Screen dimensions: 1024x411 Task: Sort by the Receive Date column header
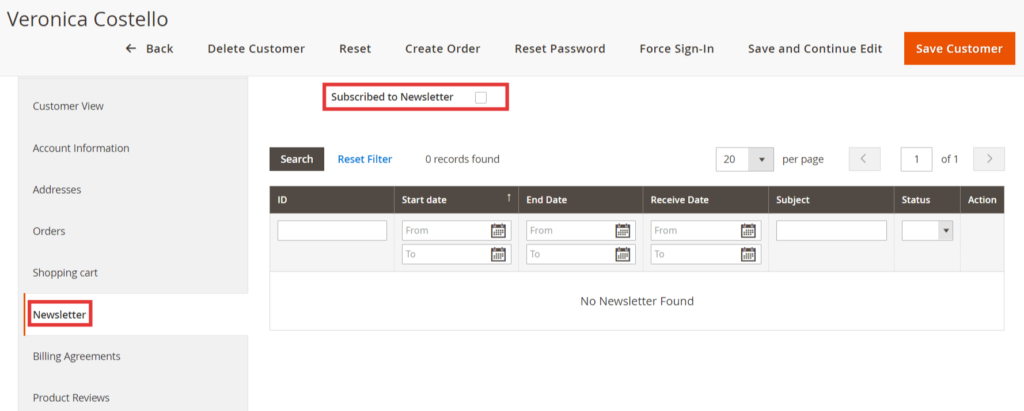coord(706,200)
